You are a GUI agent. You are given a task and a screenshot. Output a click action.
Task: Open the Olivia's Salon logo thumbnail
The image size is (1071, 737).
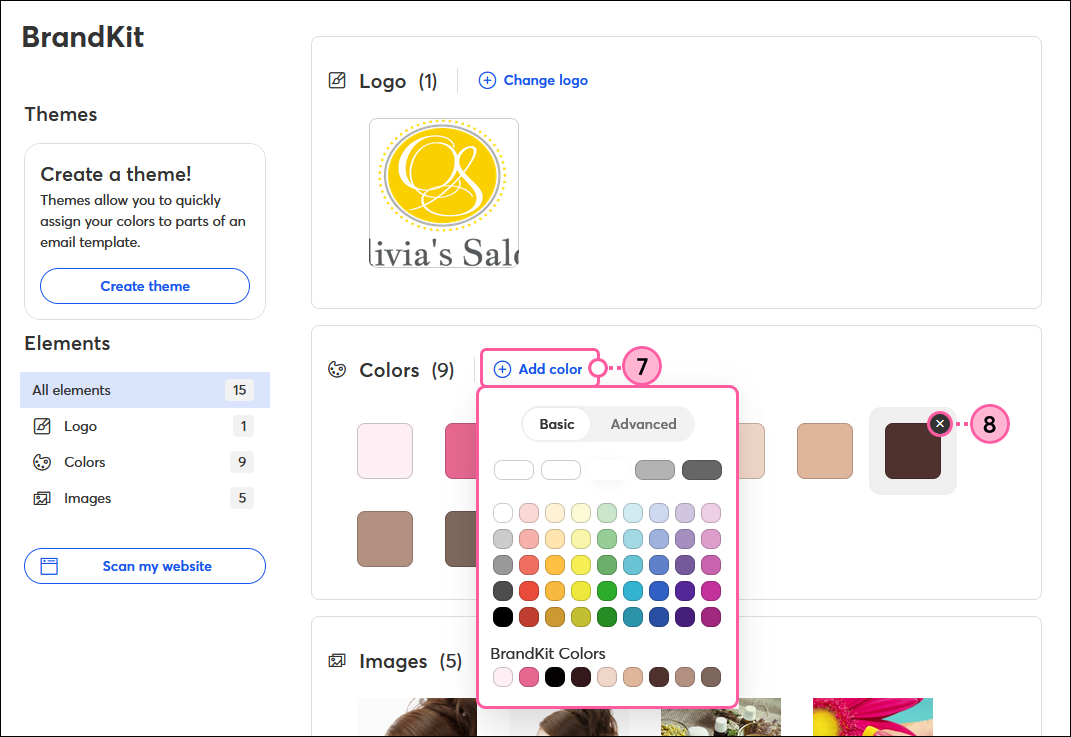pos(444,193)
